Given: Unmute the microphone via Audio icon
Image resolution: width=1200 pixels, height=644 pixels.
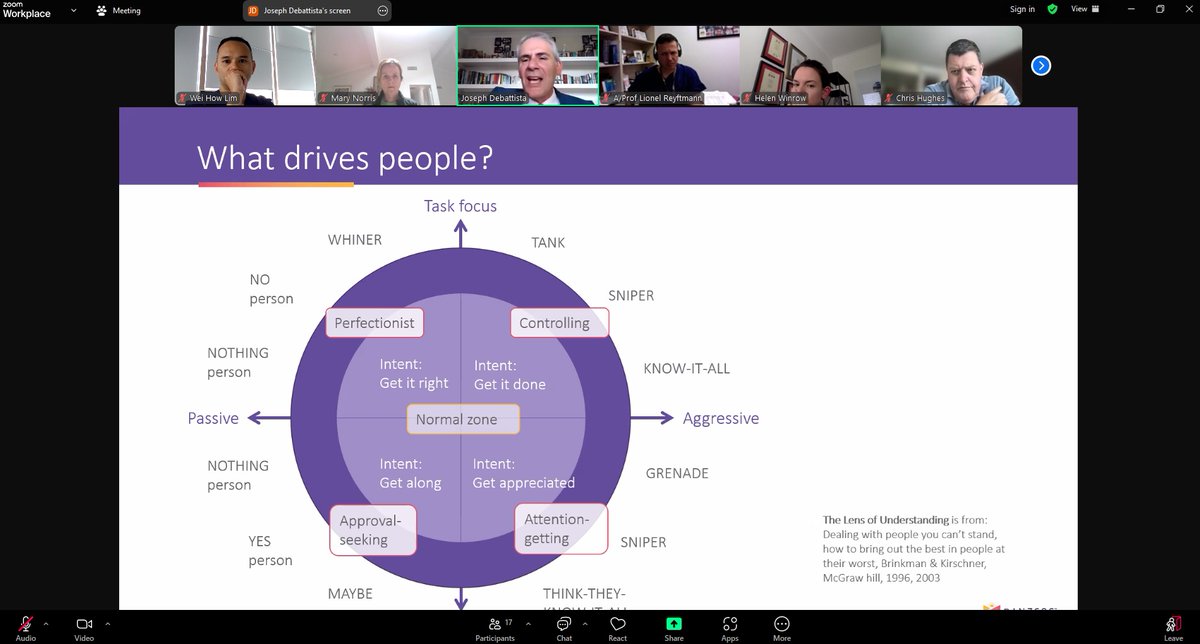Looking at the screenshot, I should pos(25,623).
